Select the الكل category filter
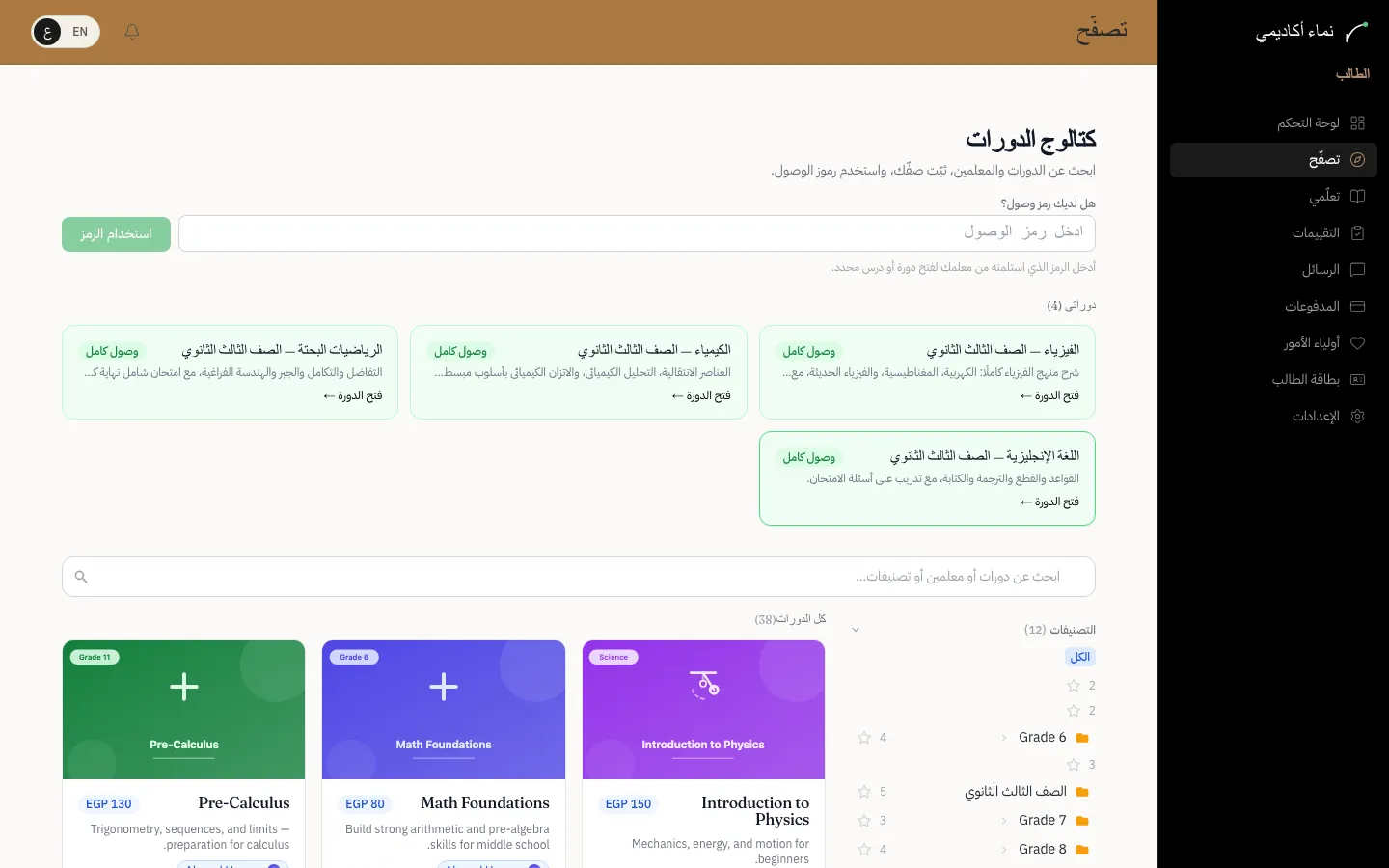Screen dimensions: 1389x868 1080,657
